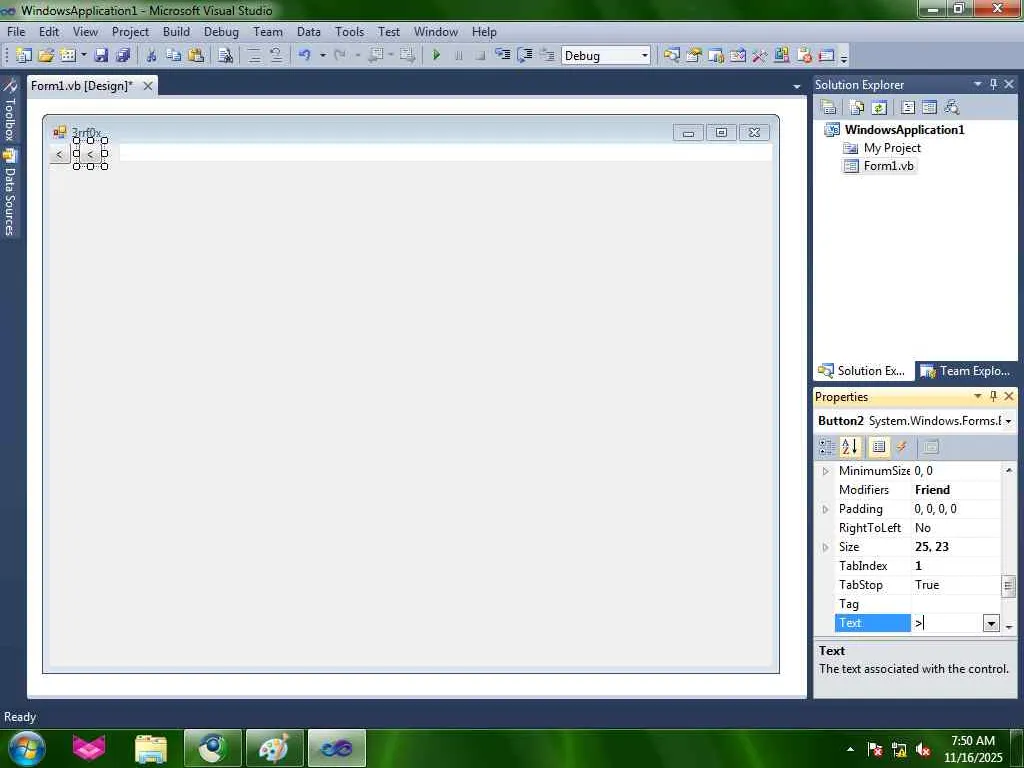Click the Copy icon in toolbar

(173, 56)
